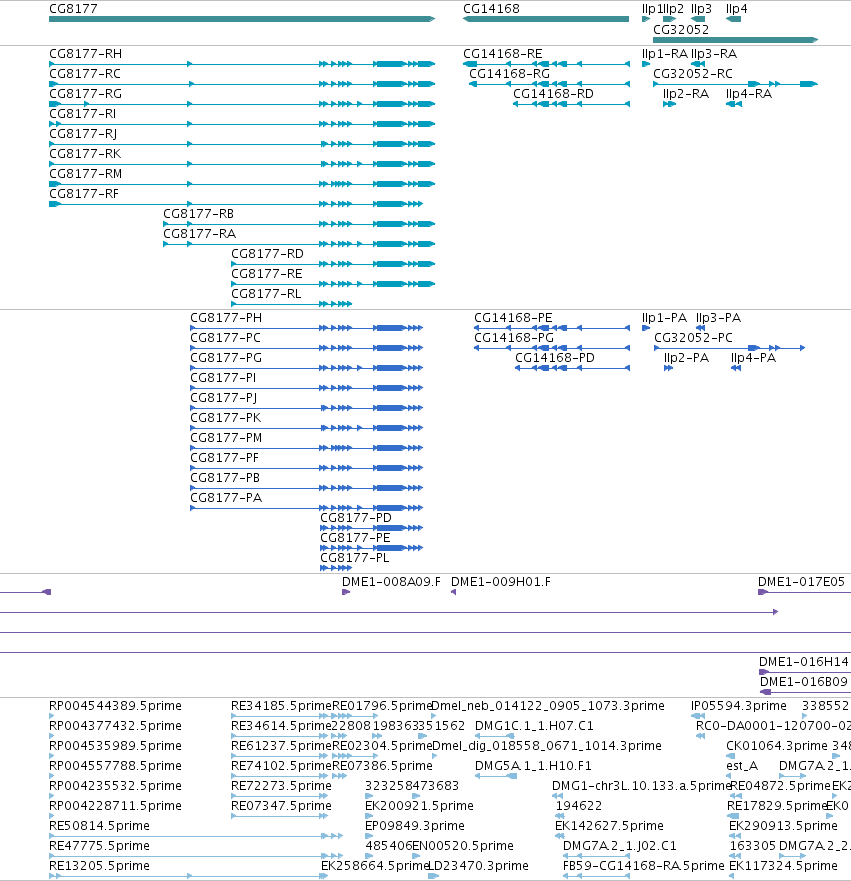Select feature DME1-016H14

click(805, 672)
